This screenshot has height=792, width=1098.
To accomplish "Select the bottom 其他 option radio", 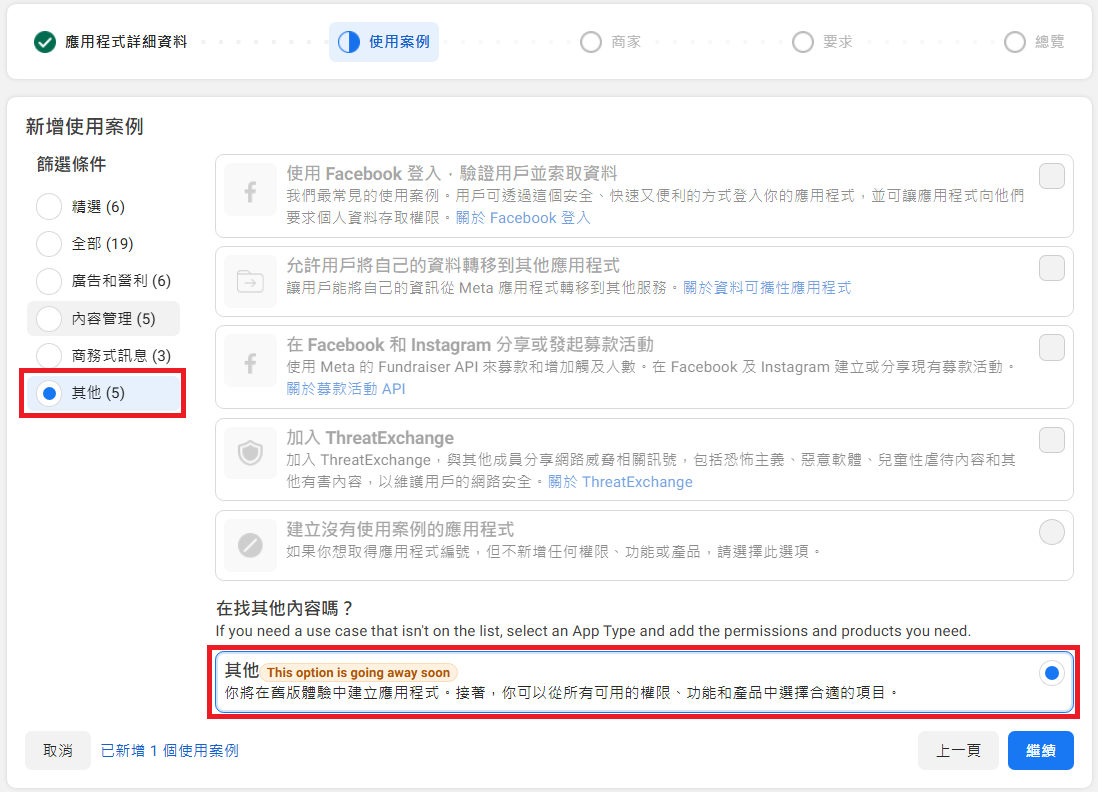I will click(1052, 673).
